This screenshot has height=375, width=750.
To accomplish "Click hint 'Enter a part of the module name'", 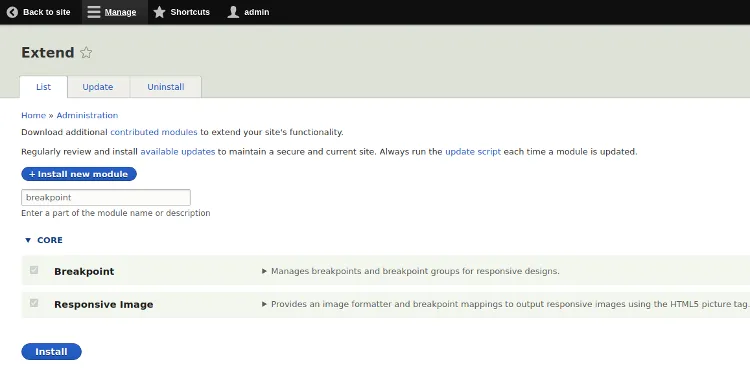I will [x=116, y=213].
